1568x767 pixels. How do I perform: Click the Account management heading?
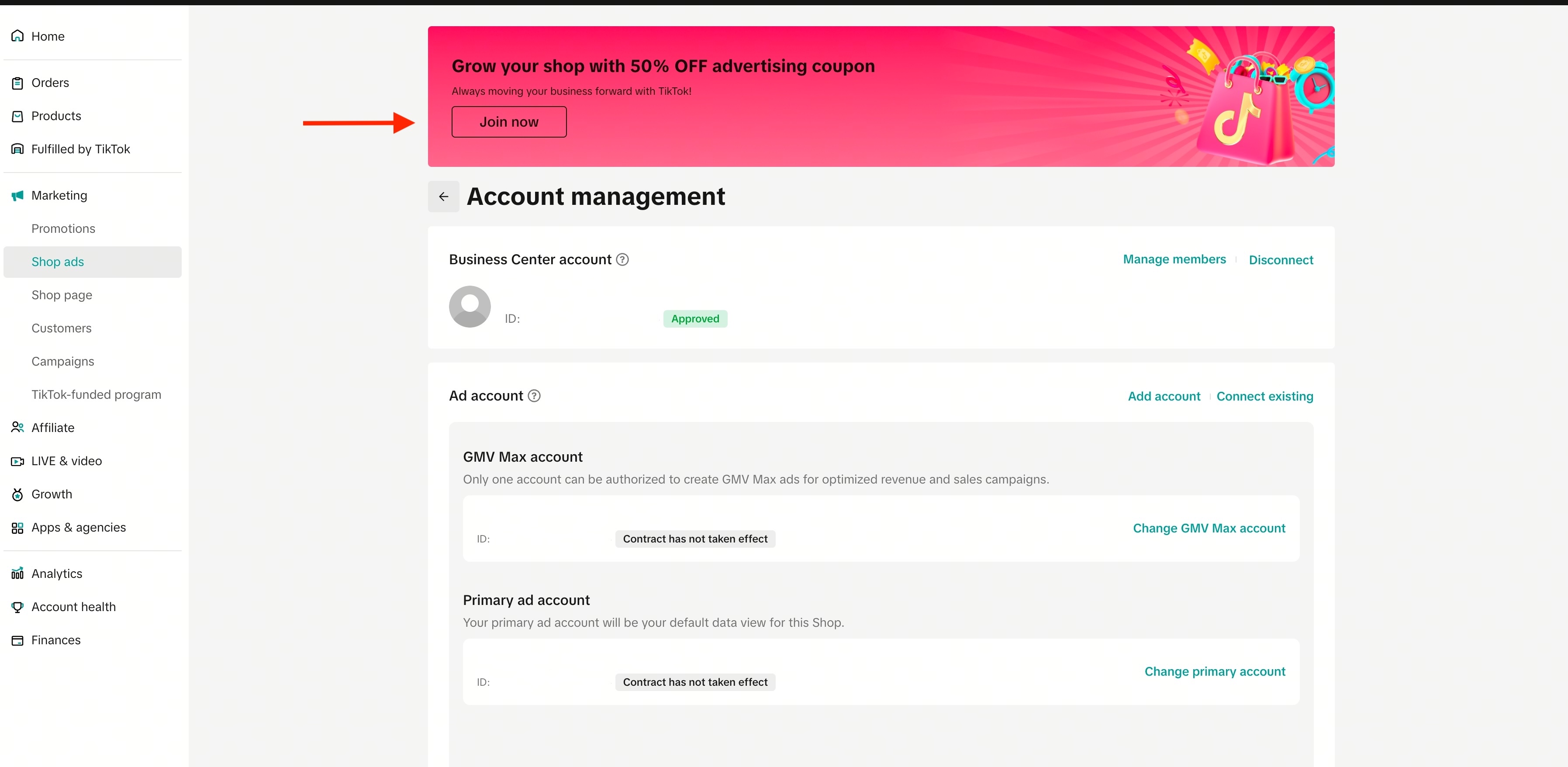[596, 197]
